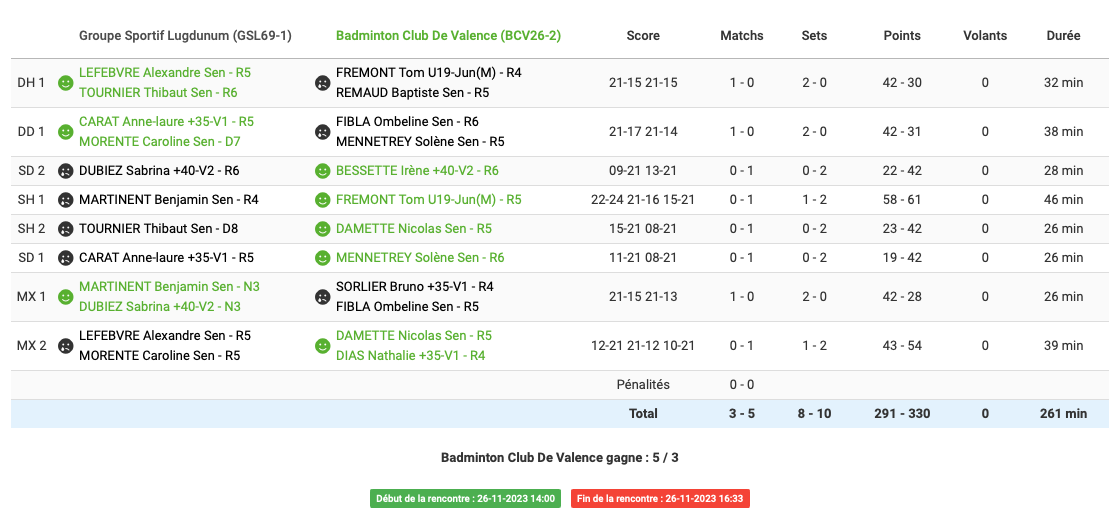Viewport: 1120px width, 520px height.
Task: Select the Sets column header
Action: [814, 36]
